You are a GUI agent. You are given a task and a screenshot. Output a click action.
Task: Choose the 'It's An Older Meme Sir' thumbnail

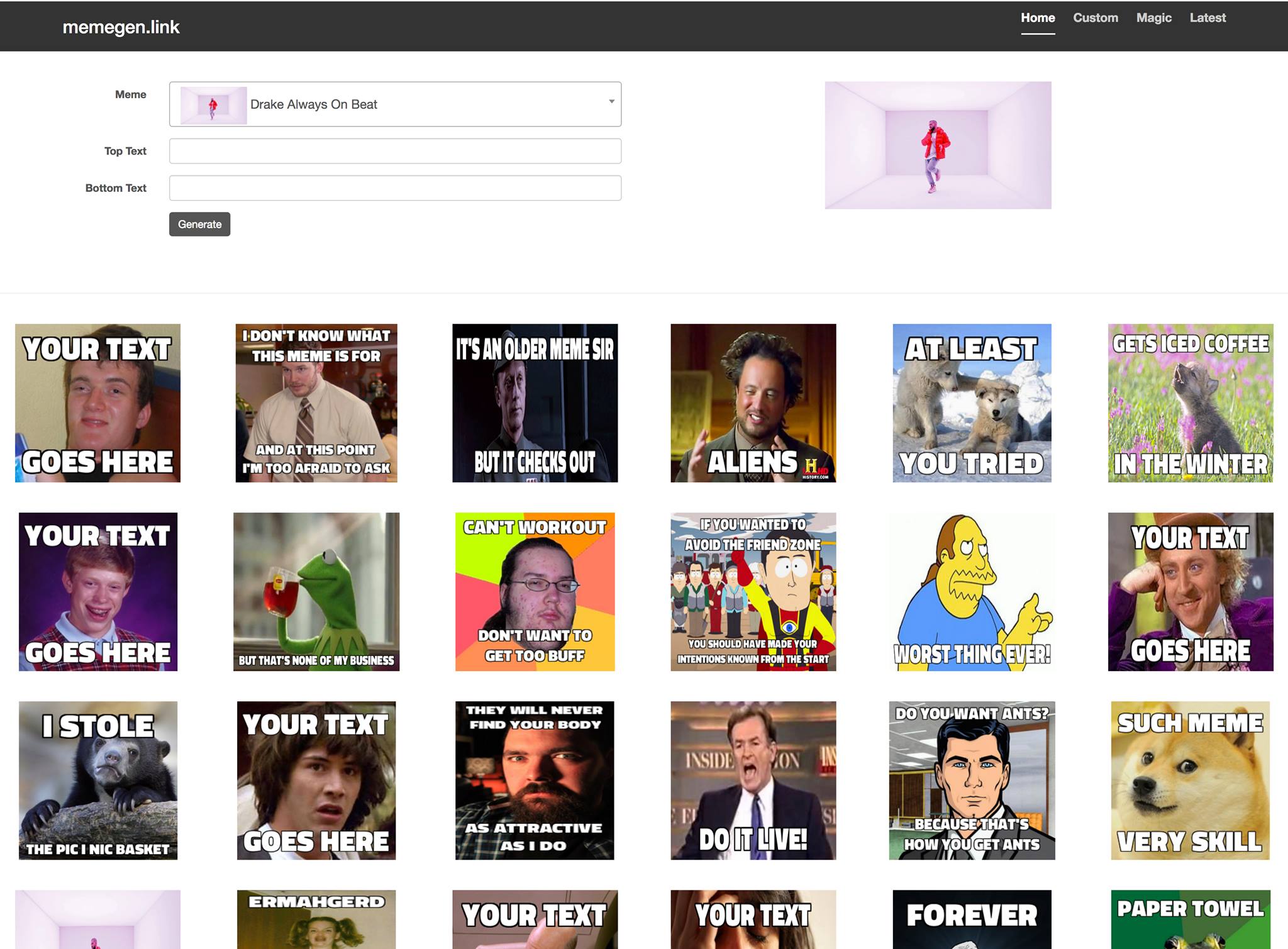pyautogui.click(x=535, y=403)
